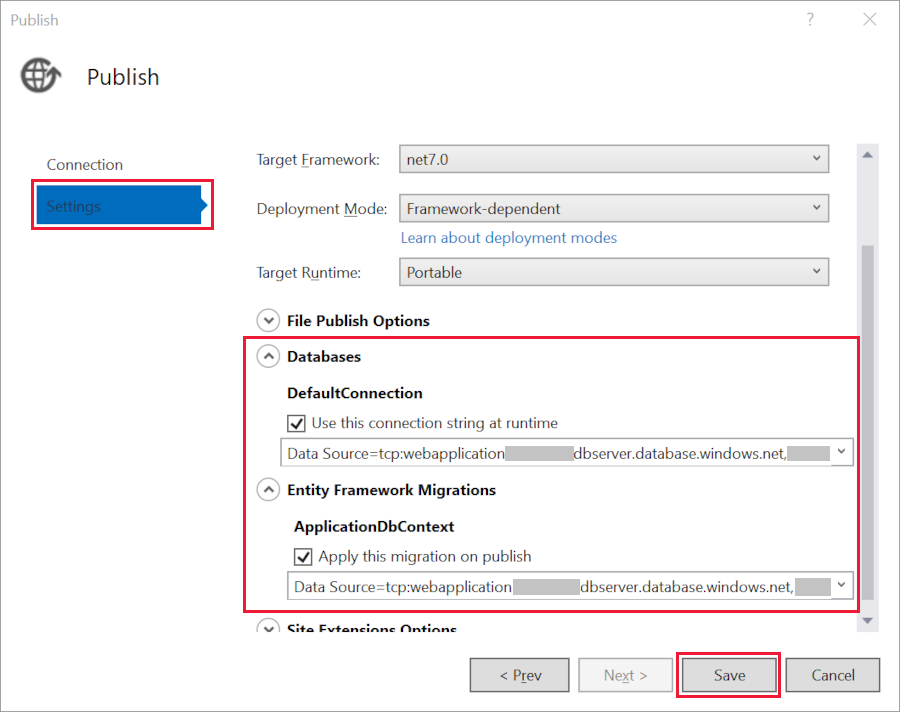This screenshot has height=712, width=900.
Task: Click the scrollbar up arrow icon
Action: point(867,154)
